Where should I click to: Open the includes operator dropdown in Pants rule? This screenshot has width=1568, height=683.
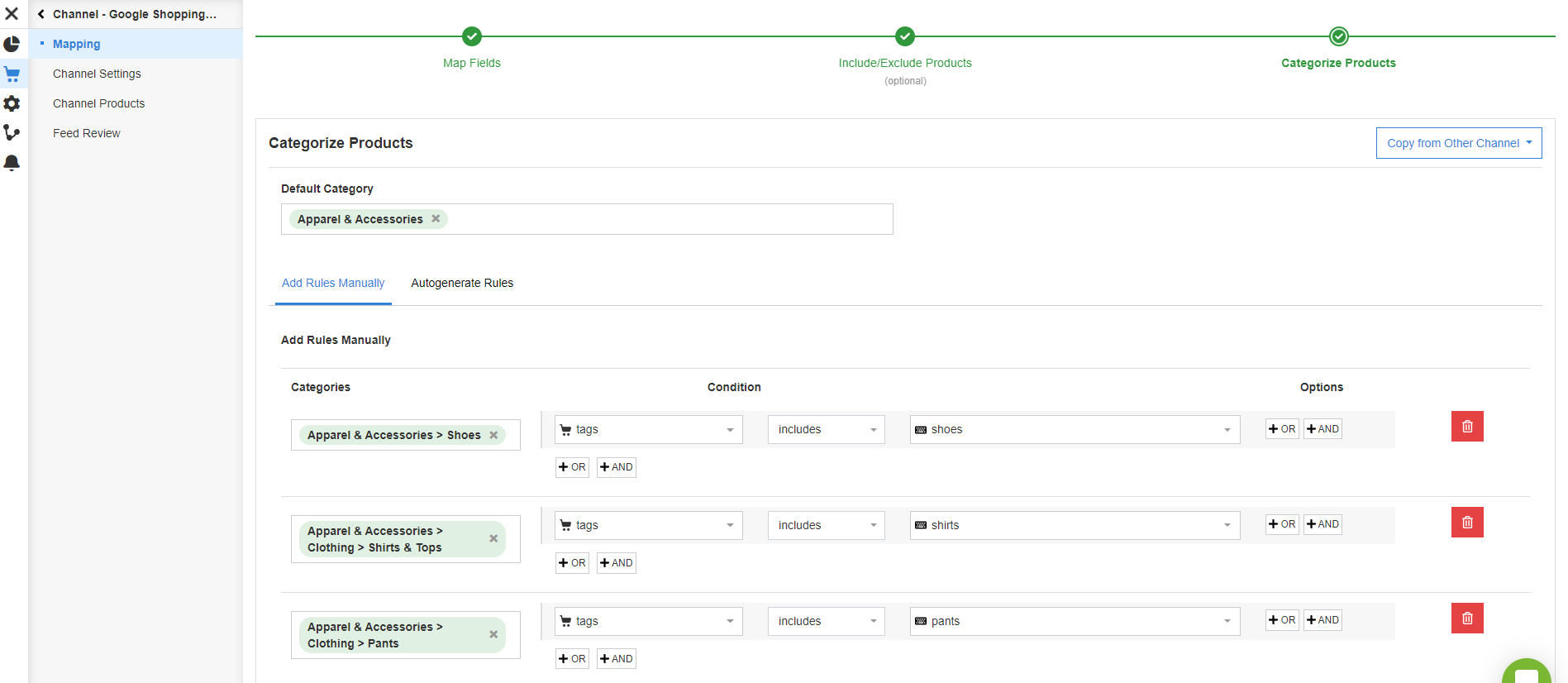[x=827, y=621]
